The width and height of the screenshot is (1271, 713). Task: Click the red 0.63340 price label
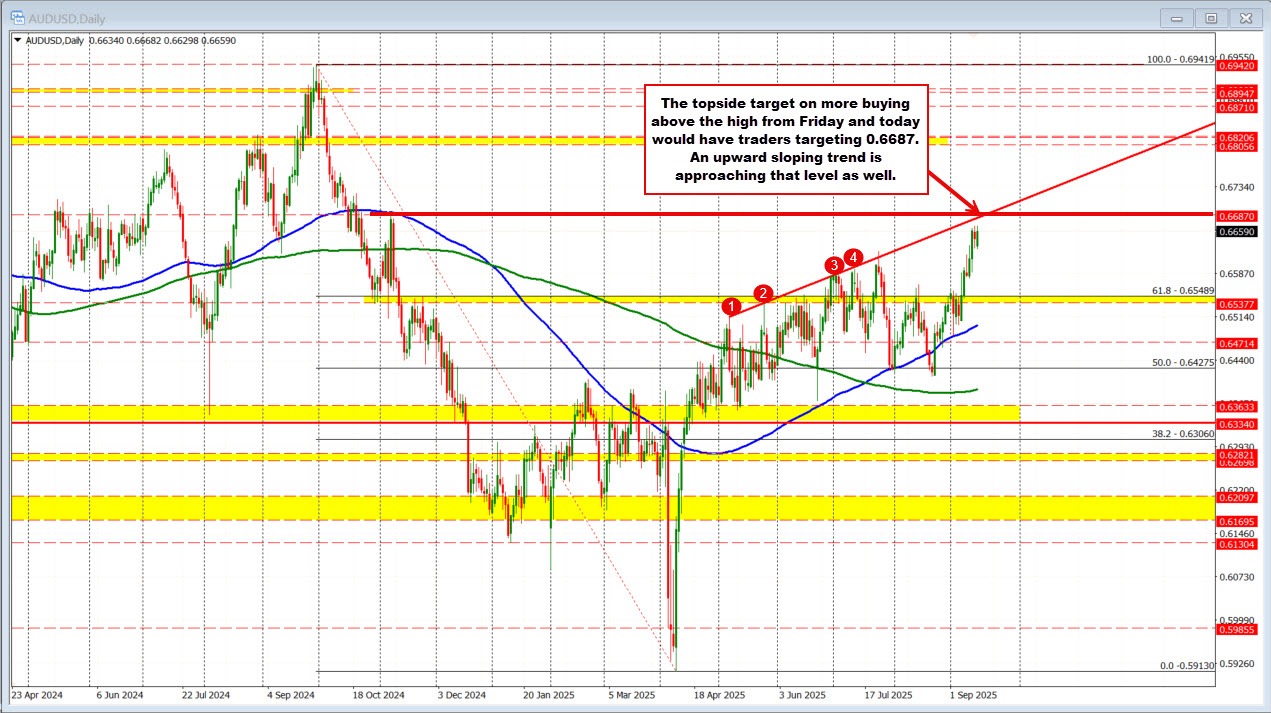coord(1236,424)
